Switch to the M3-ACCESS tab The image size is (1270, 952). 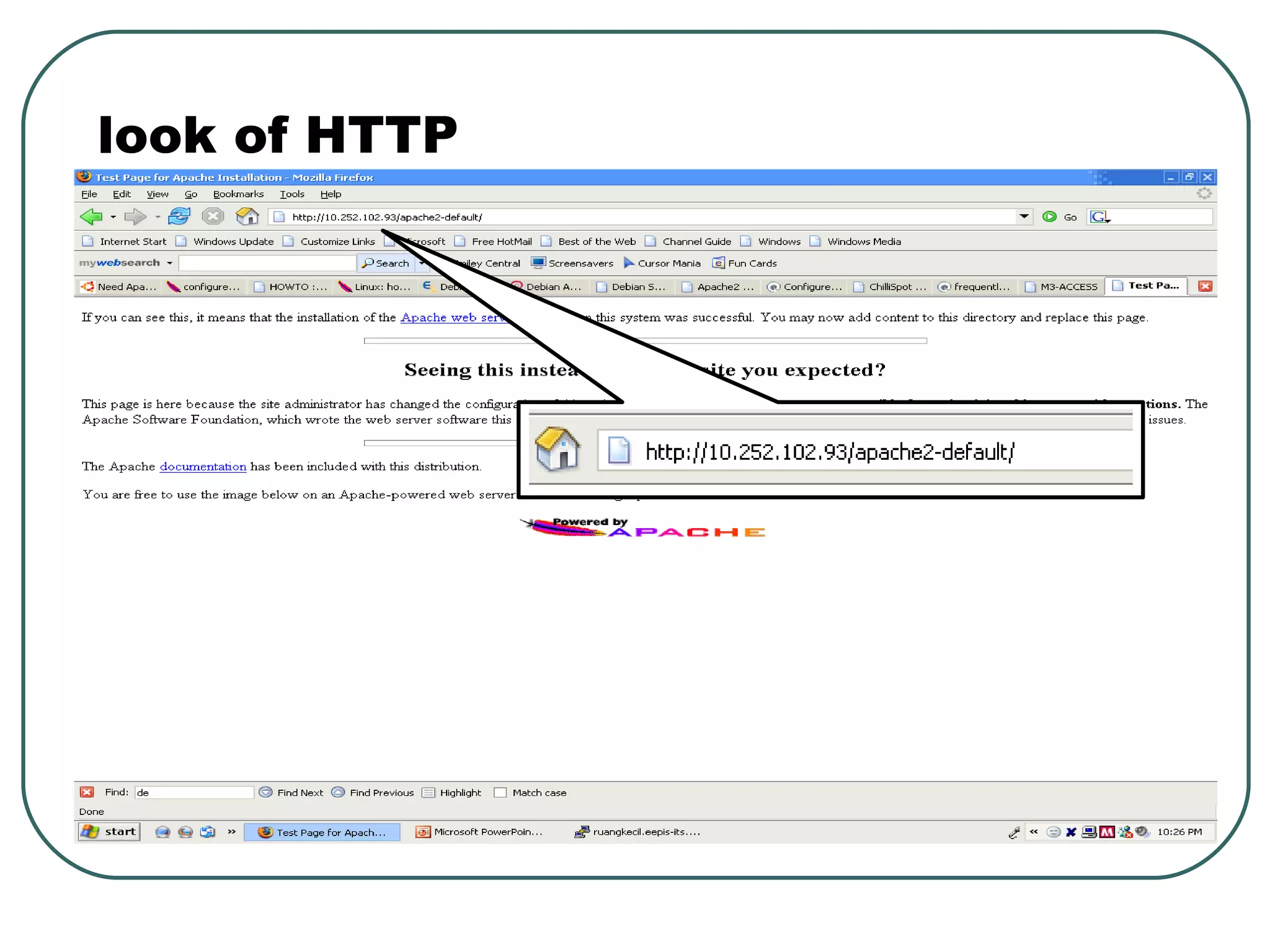pos(1060,286)
